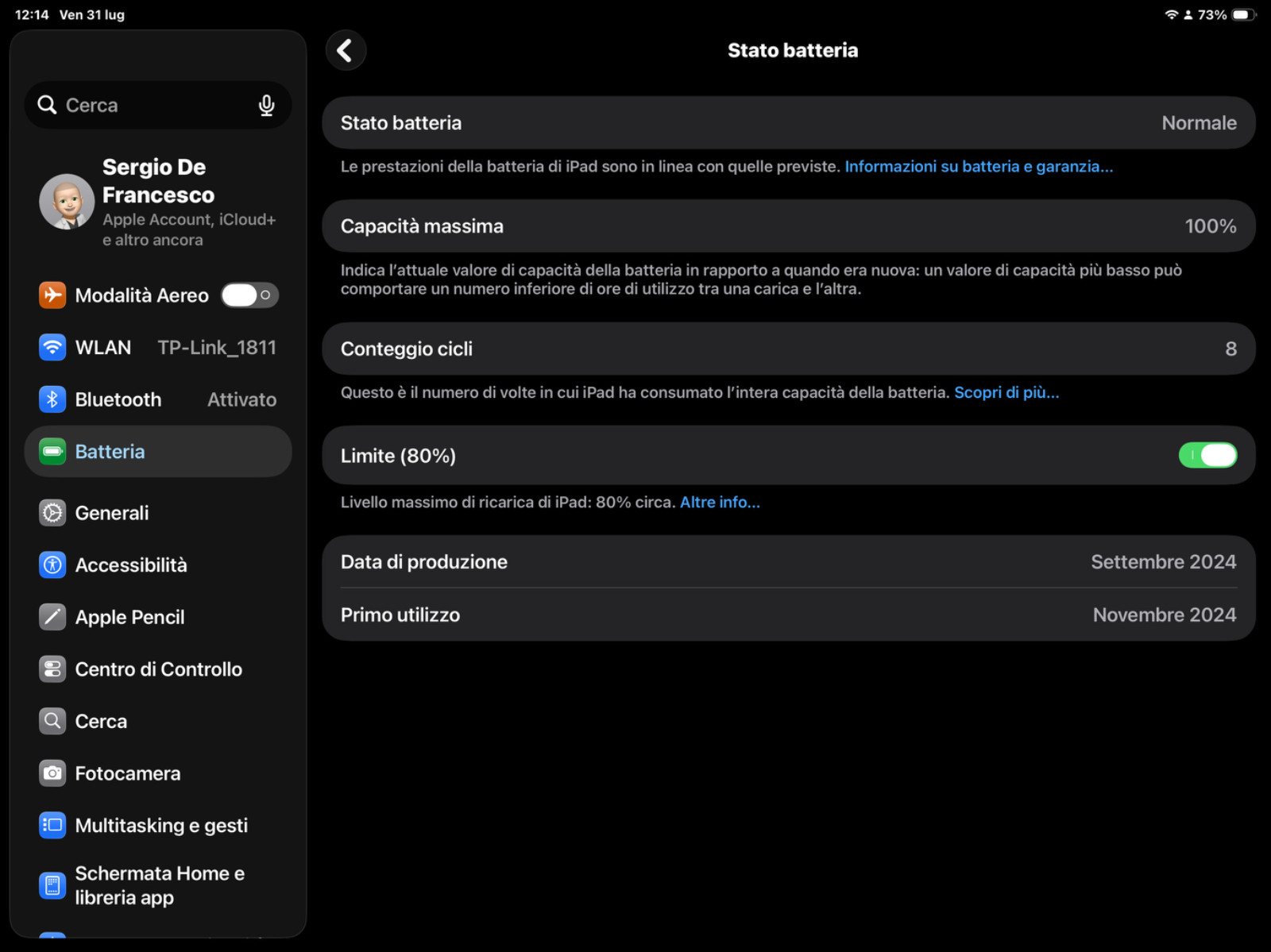
Task: Tap the Capacità massima 100% row
Action: [789, 226]
